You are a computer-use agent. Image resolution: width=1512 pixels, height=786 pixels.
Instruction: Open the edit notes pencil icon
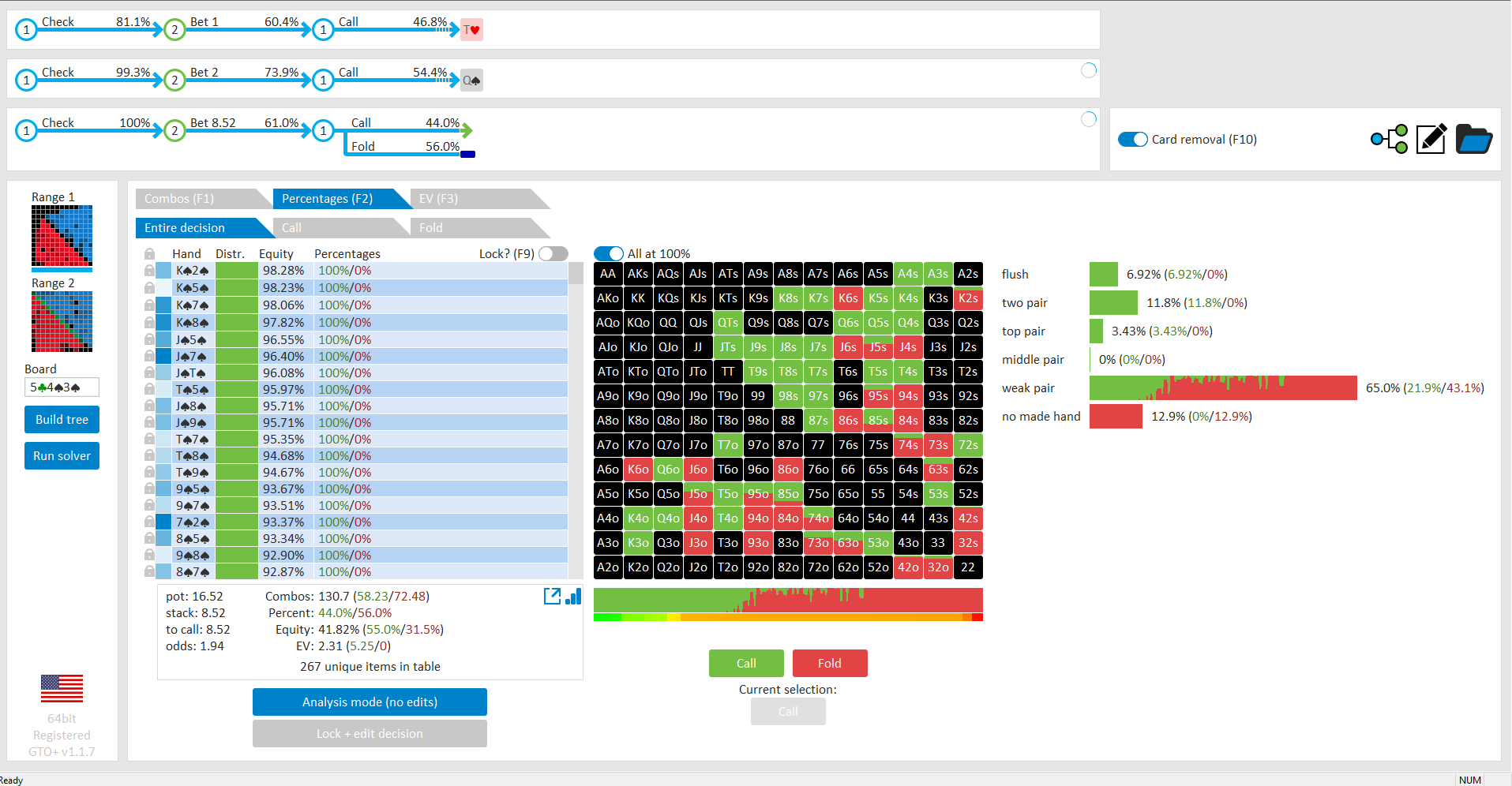click(1431, 139)
